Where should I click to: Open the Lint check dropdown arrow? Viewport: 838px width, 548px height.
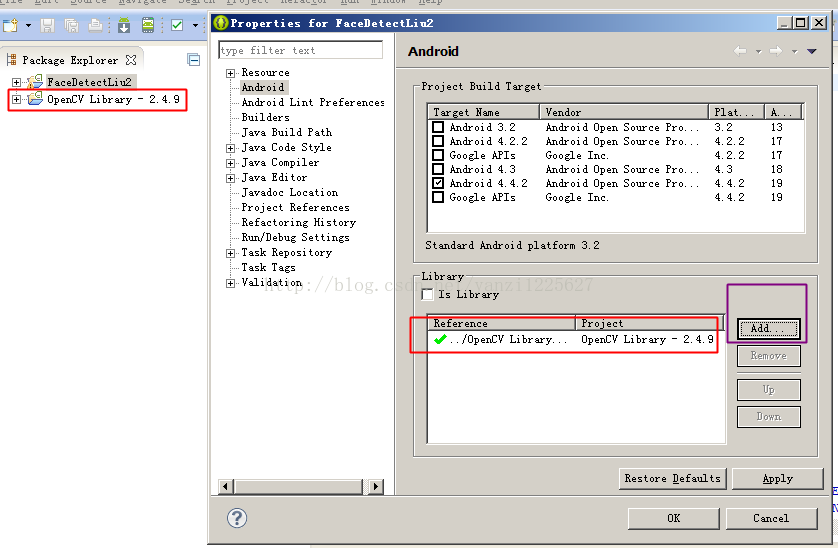(195, 25)
